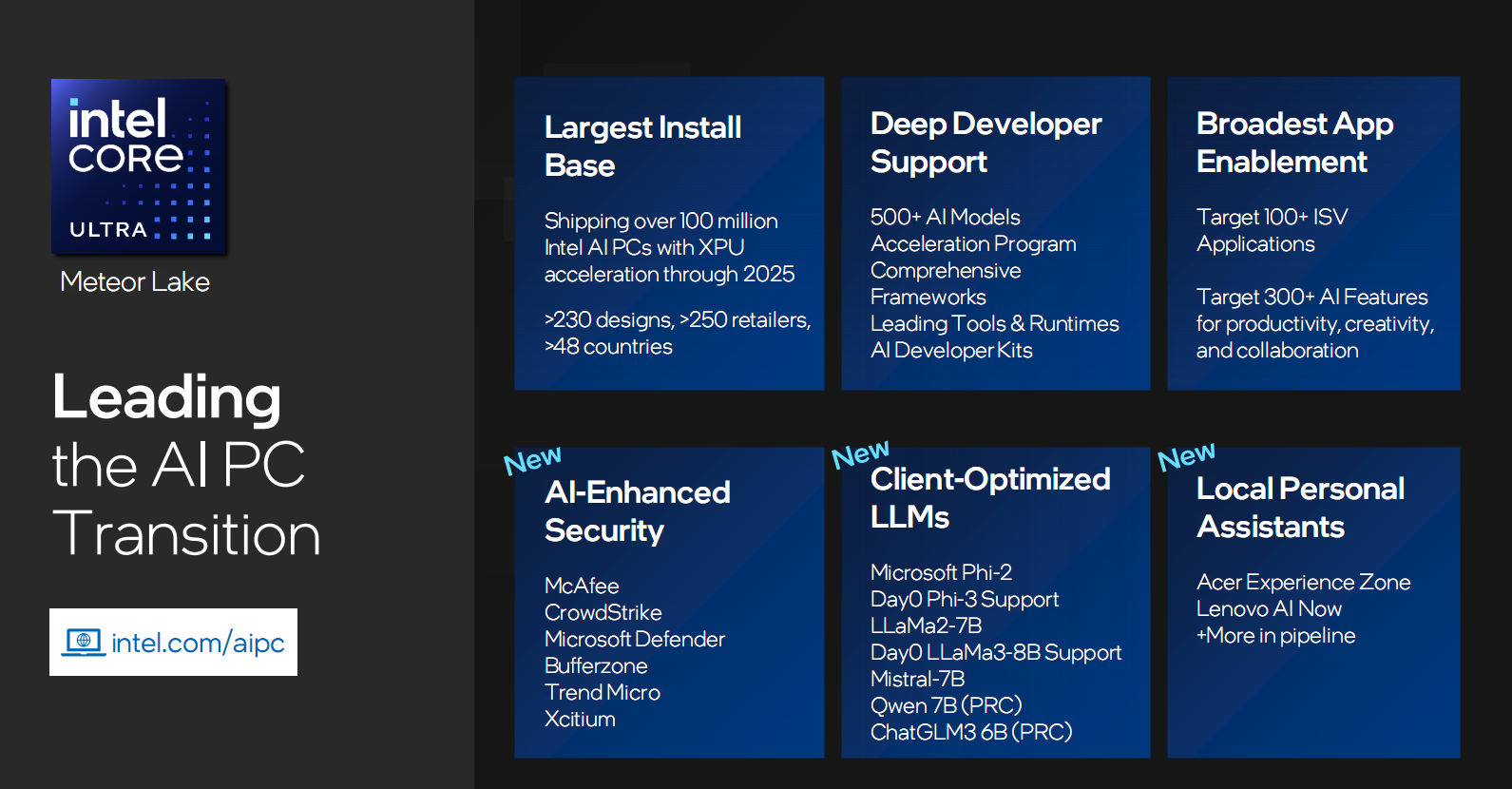Image resolution: width=1512 pixels, height=789 pixels.
Task: Click 'Applications' under Target 100+ ISV
Action: (1255, 243)
